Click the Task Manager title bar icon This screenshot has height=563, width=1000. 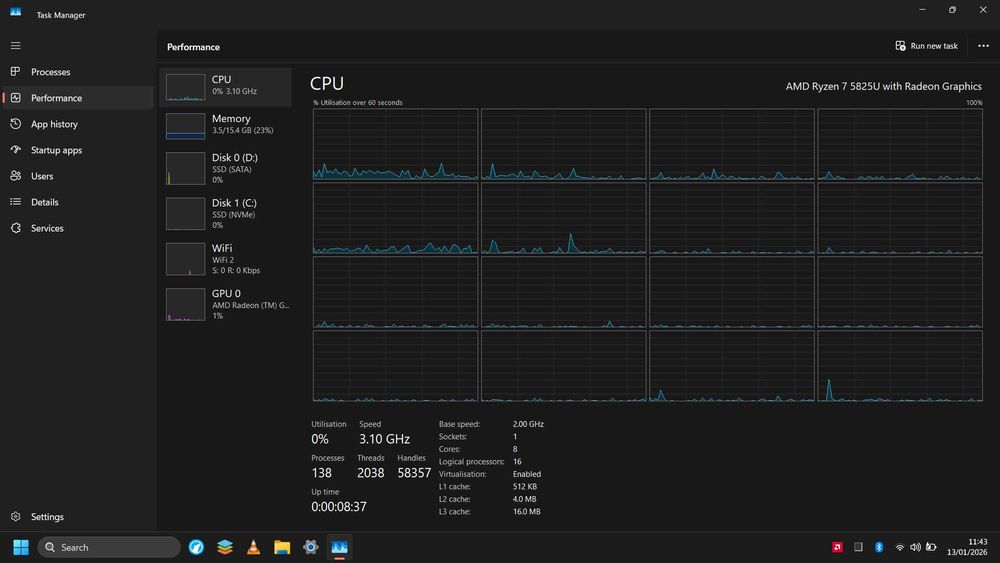click(15, 12)
